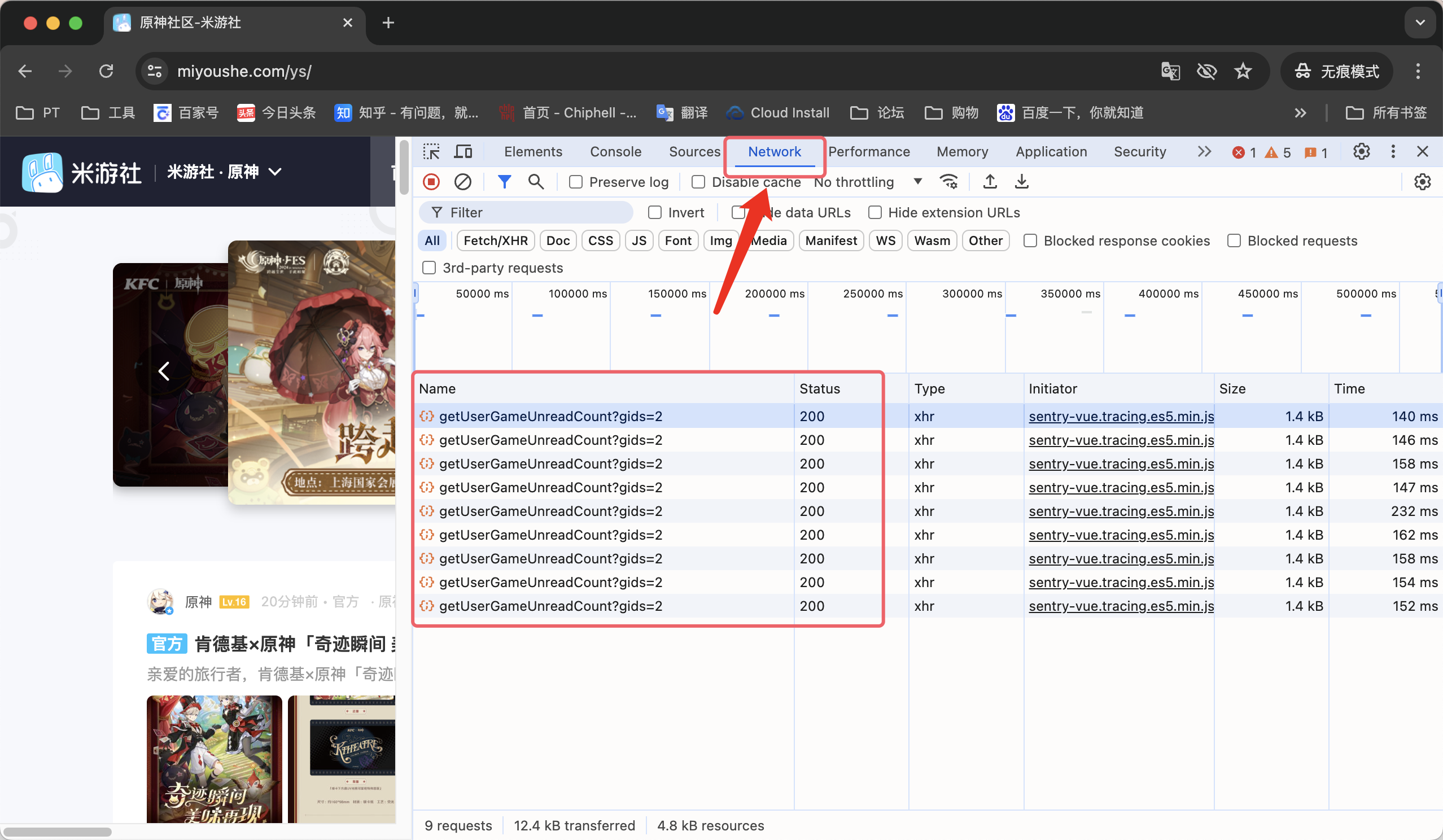Switch to the Elements tab
Viewport: 1443px width, 840px height.
point(532,152)
